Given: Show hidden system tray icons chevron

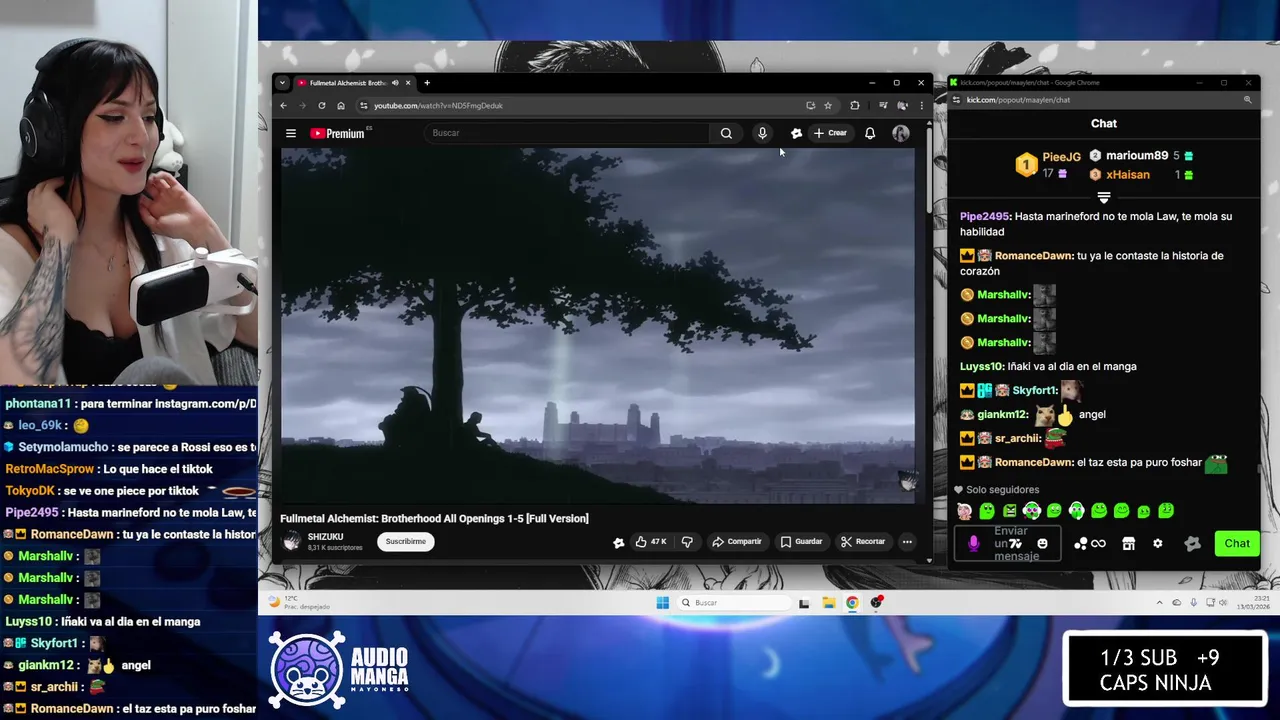Looking at the screenshot, I should tap(1160, 602).
